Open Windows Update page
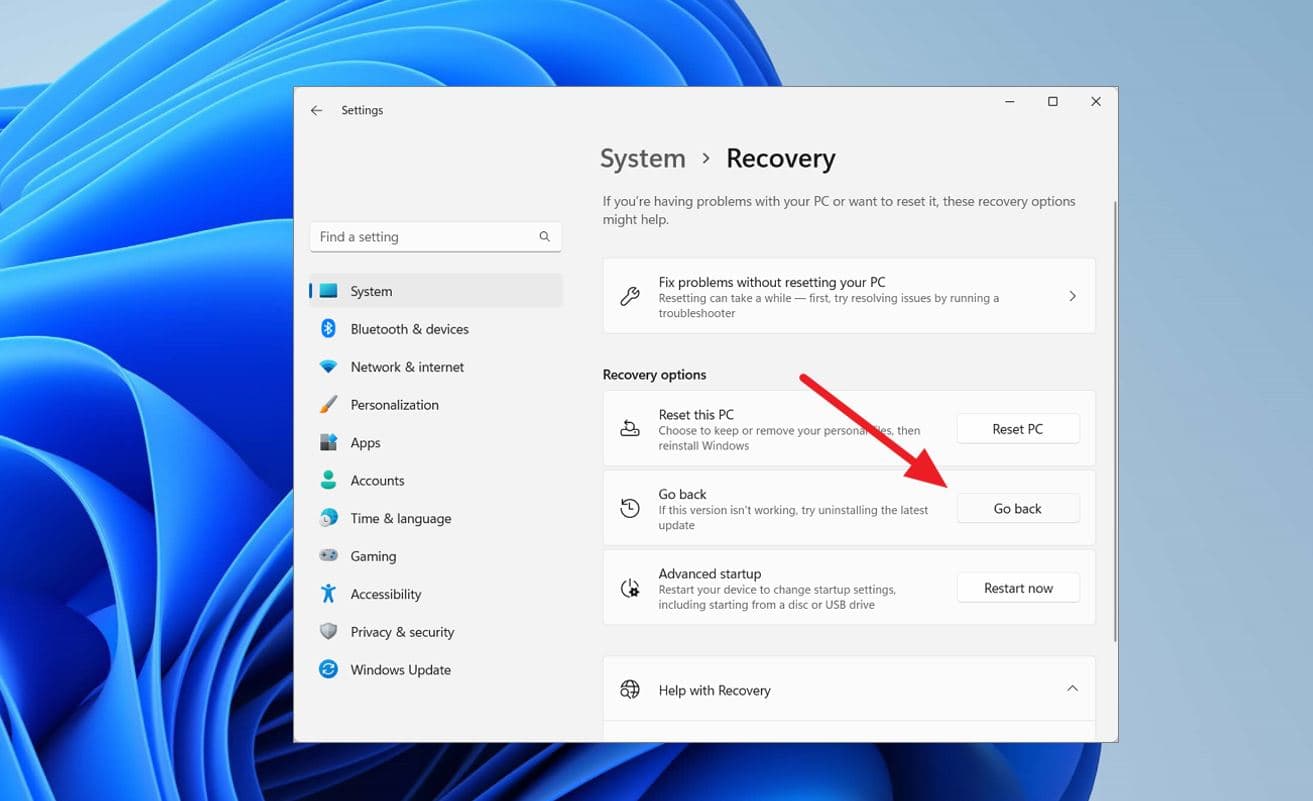 click(436, 670)
